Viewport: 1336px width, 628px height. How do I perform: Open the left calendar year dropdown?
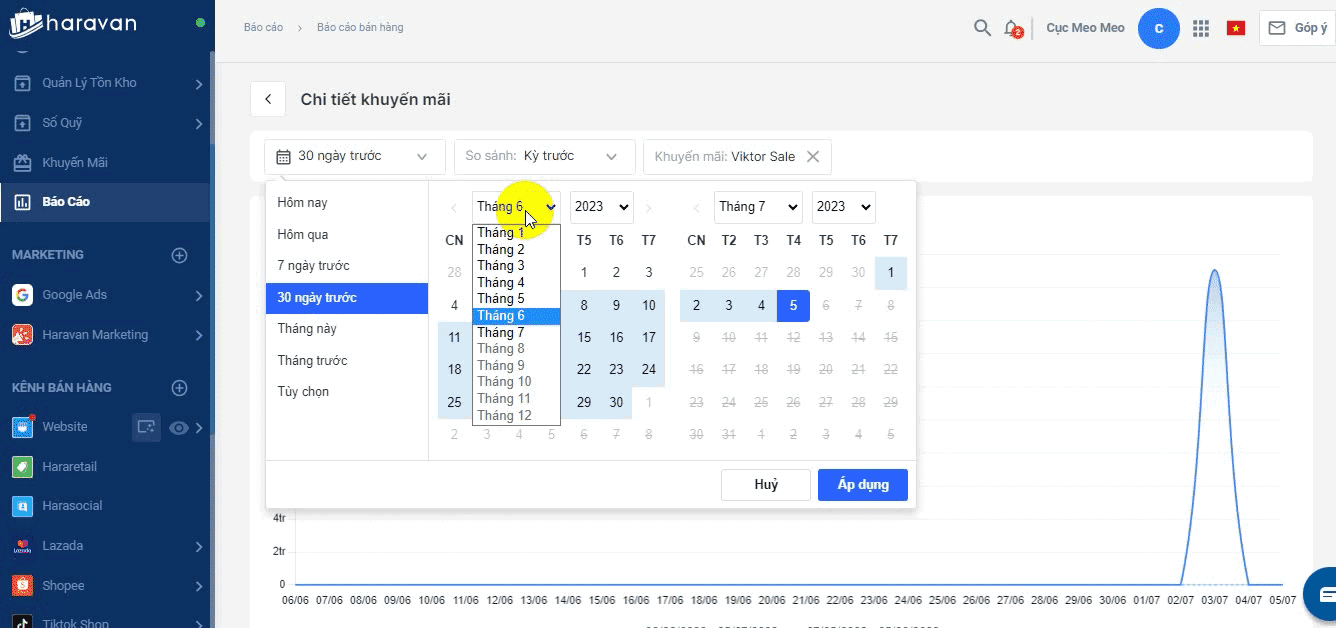tap(601, 207)
